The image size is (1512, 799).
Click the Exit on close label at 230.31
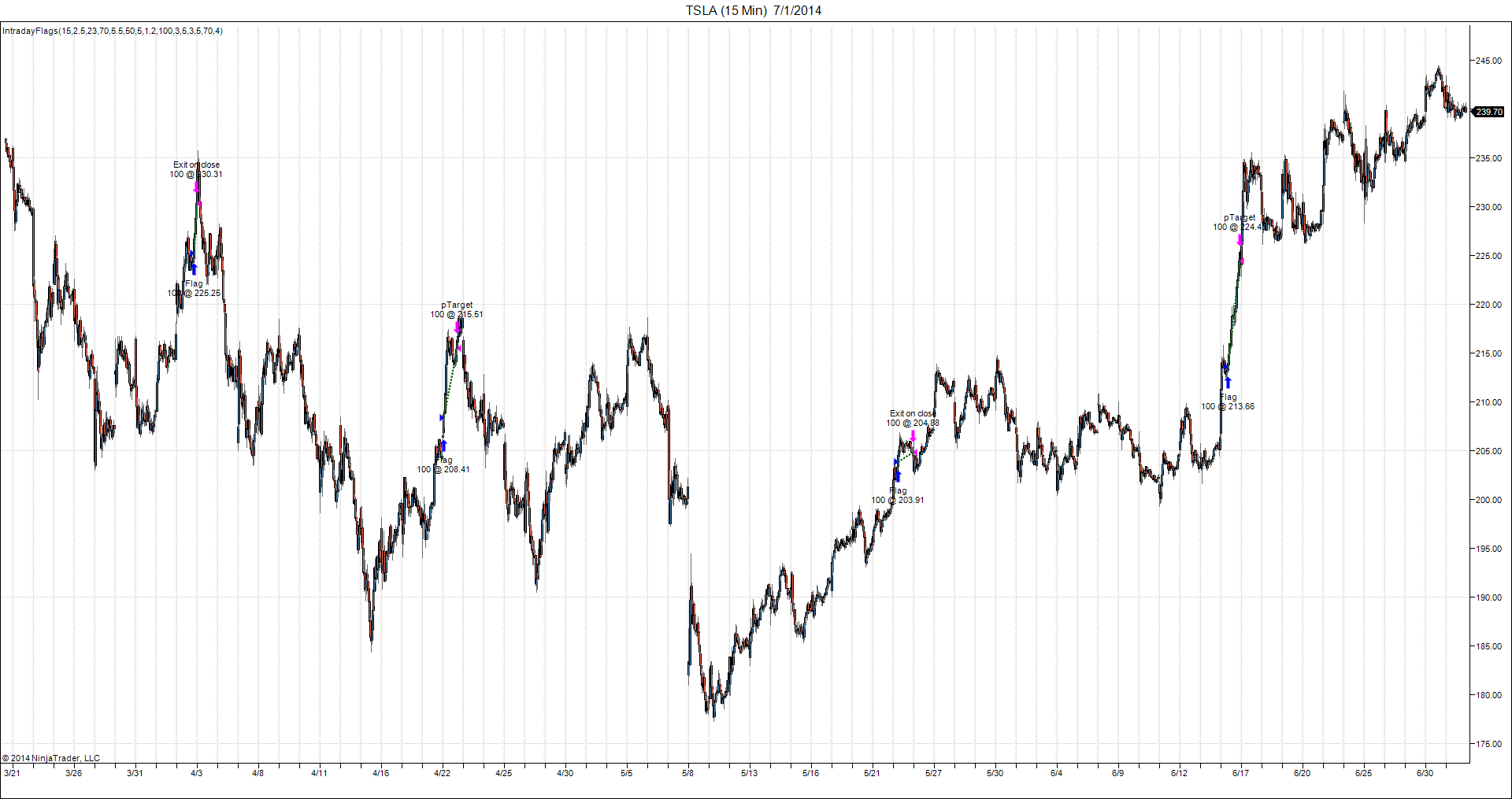pos(196,170)
